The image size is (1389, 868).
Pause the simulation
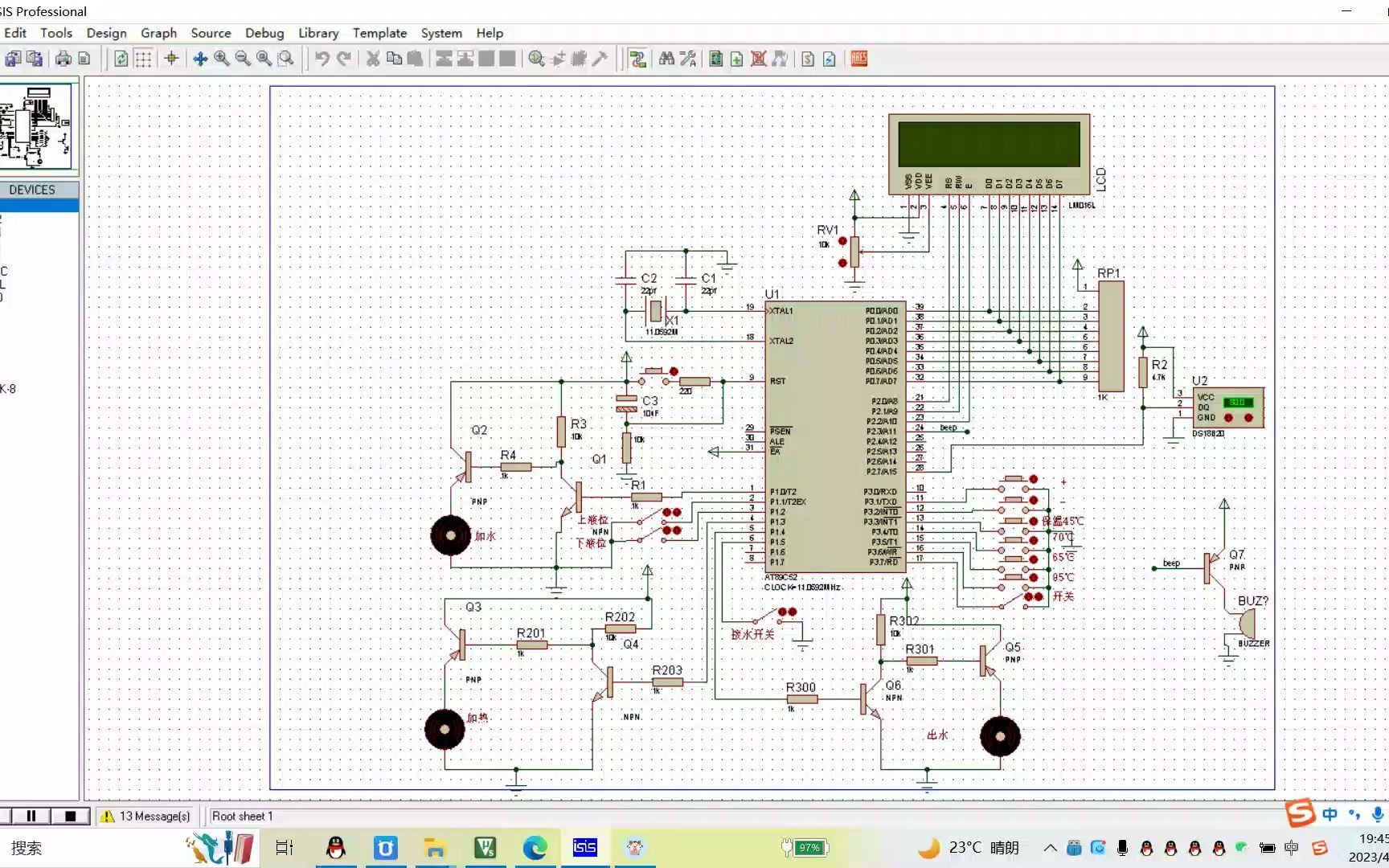[x=31, y=816]
